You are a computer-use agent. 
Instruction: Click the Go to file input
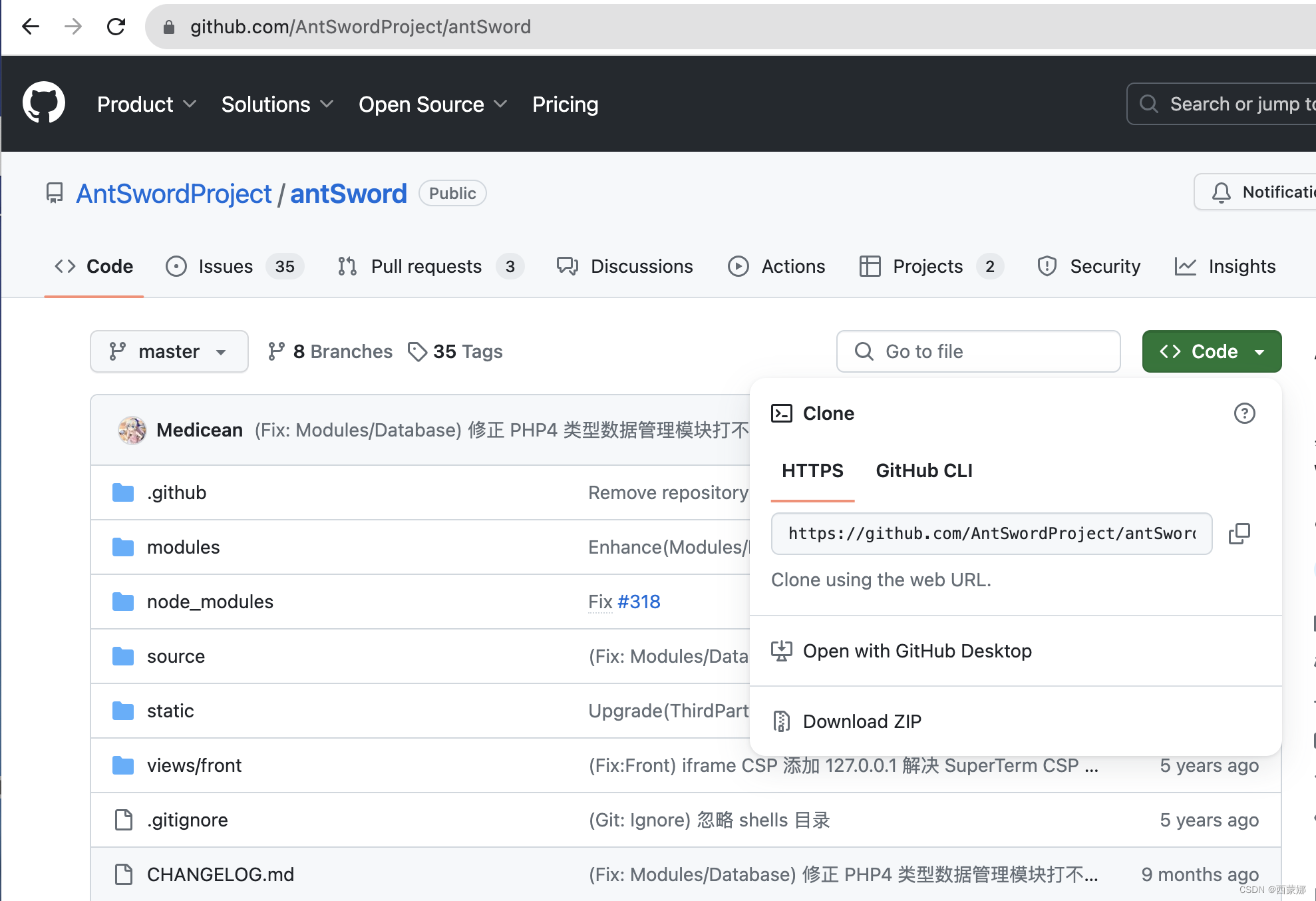point(978,351)
